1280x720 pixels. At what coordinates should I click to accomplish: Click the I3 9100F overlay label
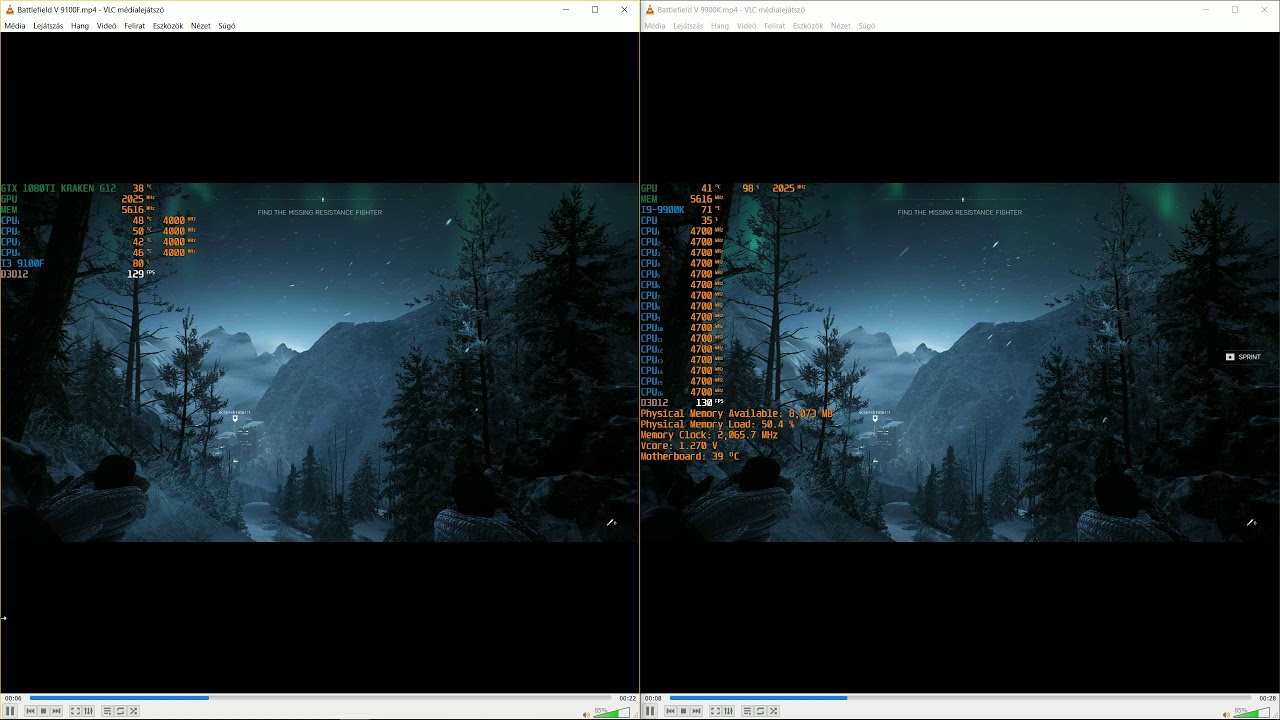(22, 263)
